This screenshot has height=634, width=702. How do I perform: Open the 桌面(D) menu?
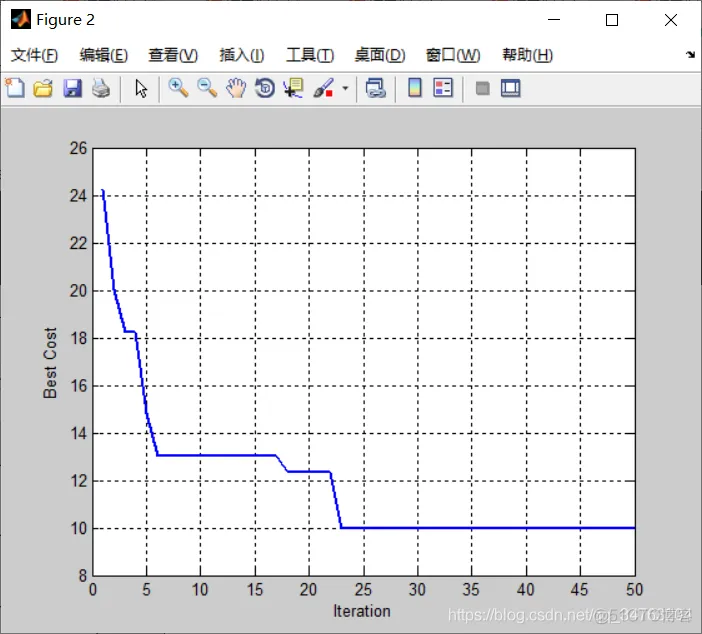point(380,55)
